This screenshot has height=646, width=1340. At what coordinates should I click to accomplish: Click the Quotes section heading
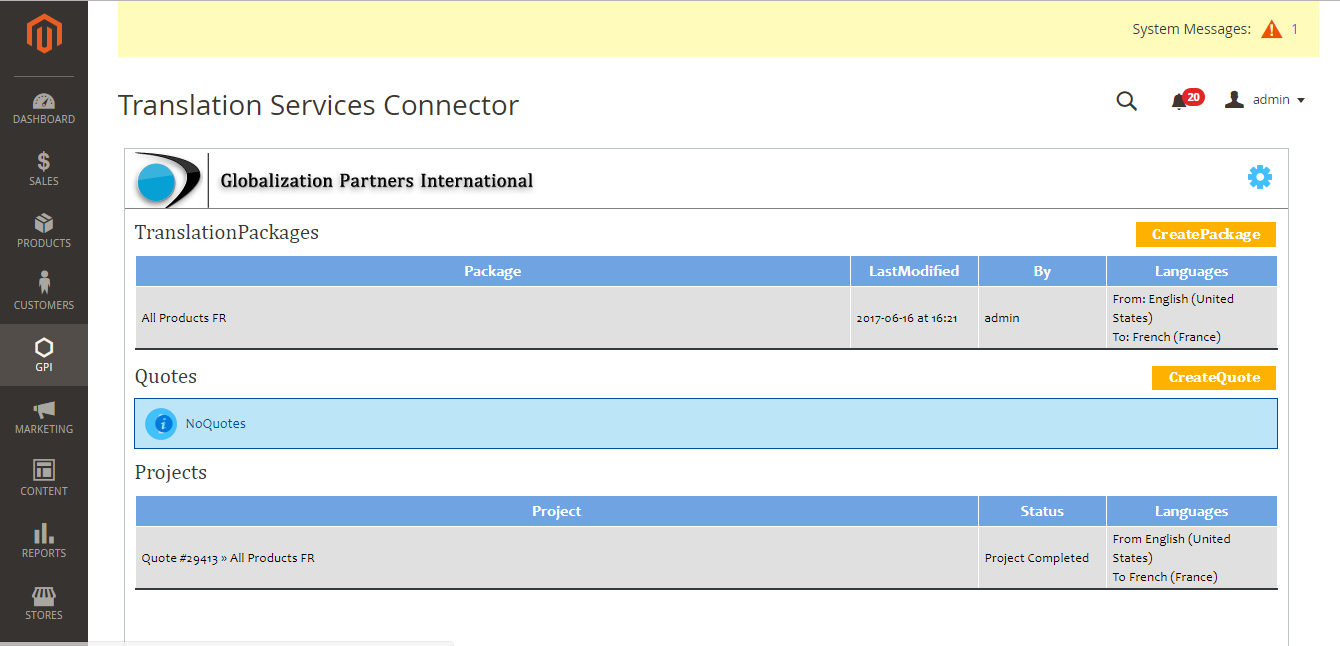pos(166,377)
